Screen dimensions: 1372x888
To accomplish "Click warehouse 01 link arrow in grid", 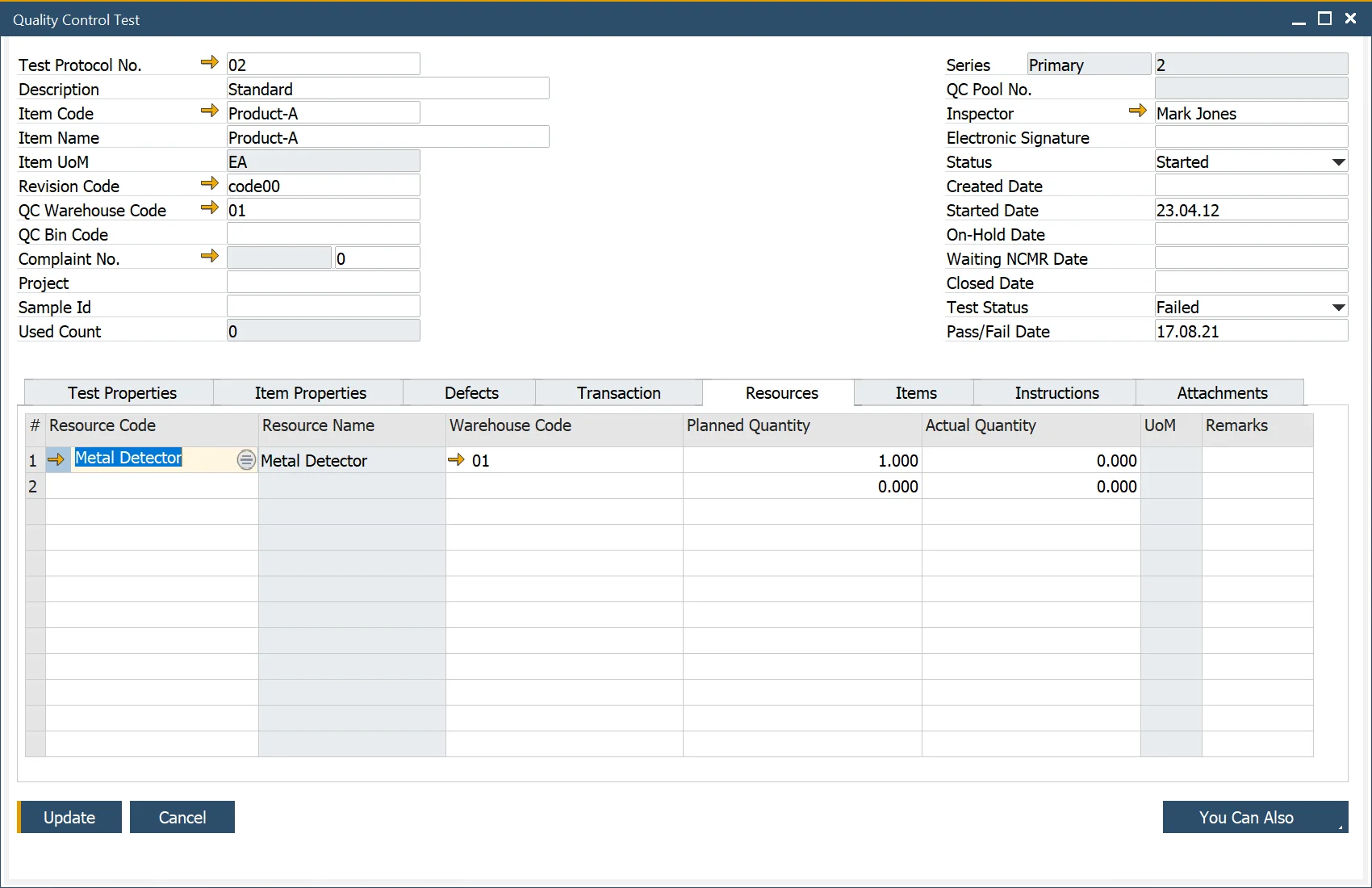I will 456,459.
